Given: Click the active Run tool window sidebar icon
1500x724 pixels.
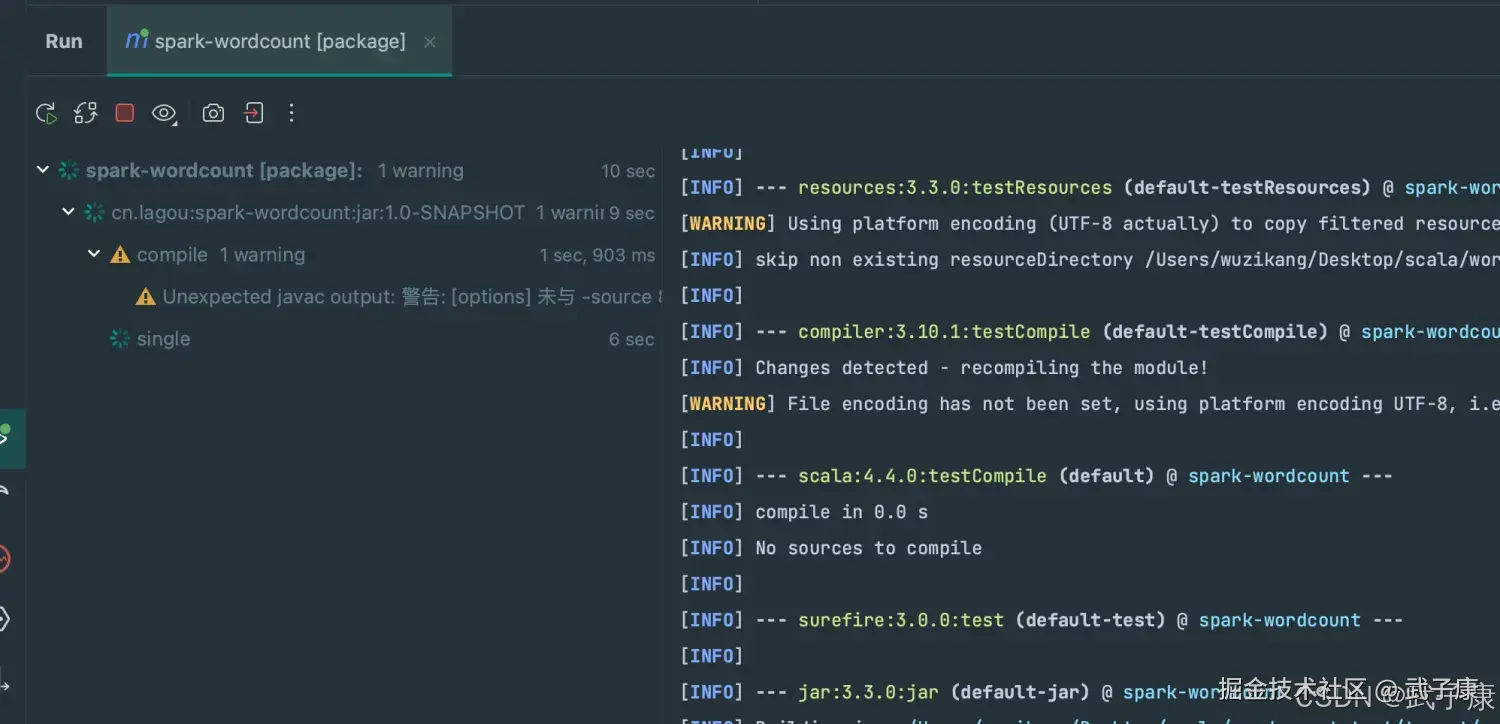Looking at the screenshot, I should coord(8,436).
